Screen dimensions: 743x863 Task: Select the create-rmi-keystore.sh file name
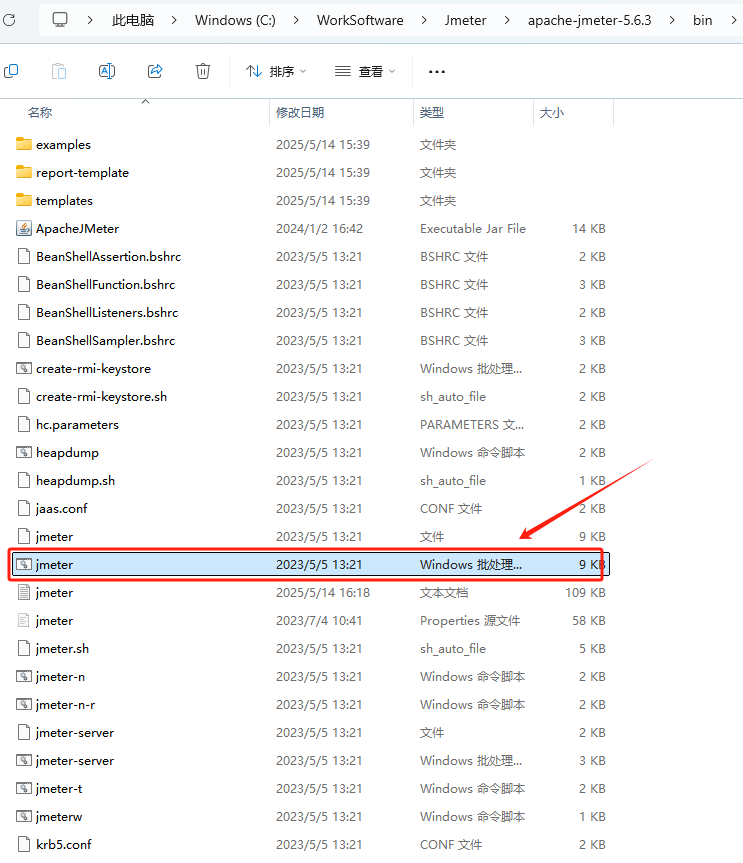tap(101, 397)
